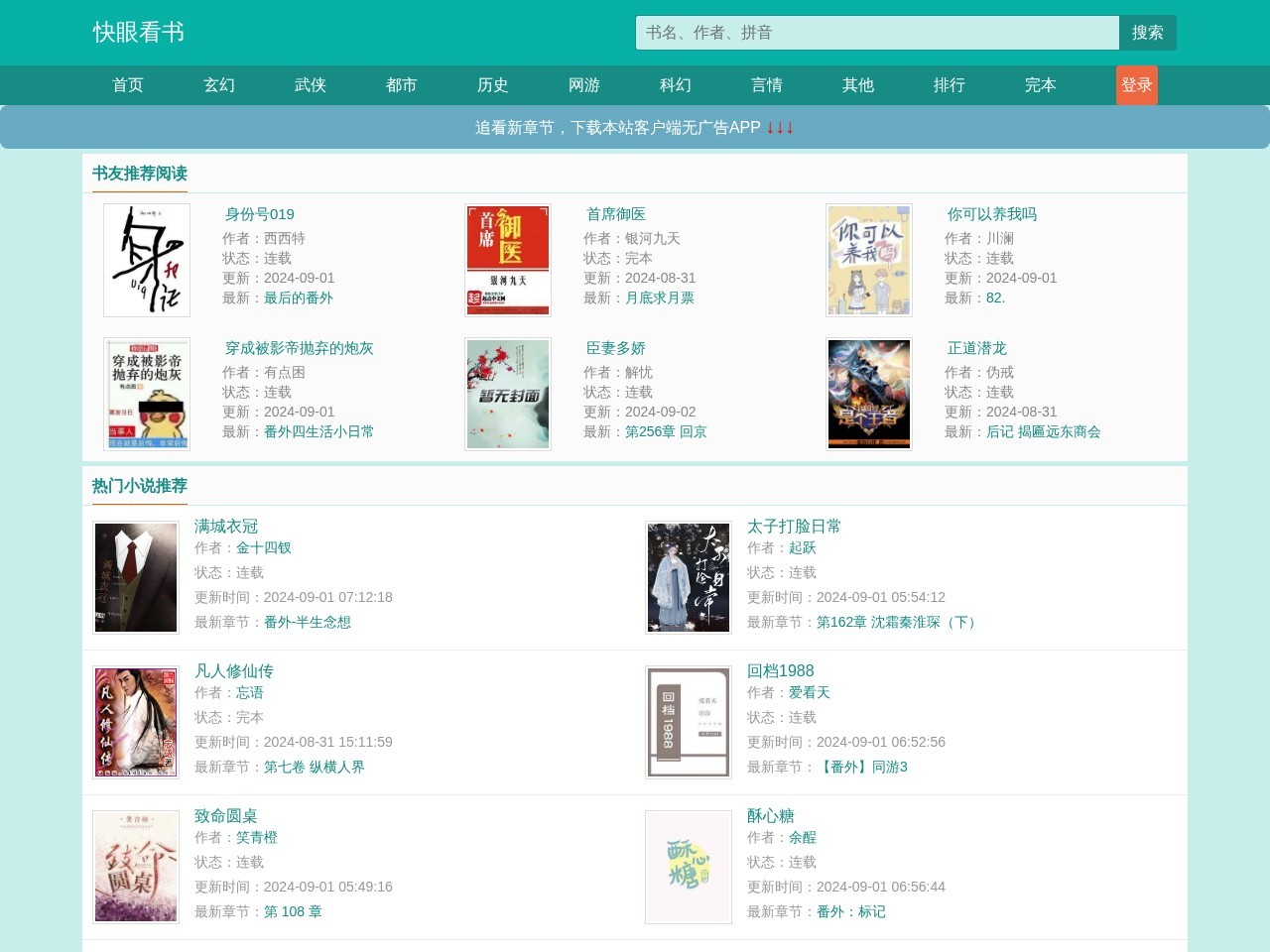Open the 你可以养我吗 cover thumbnail
Viewport: 1270px width, 952px height.
(869, 261)
